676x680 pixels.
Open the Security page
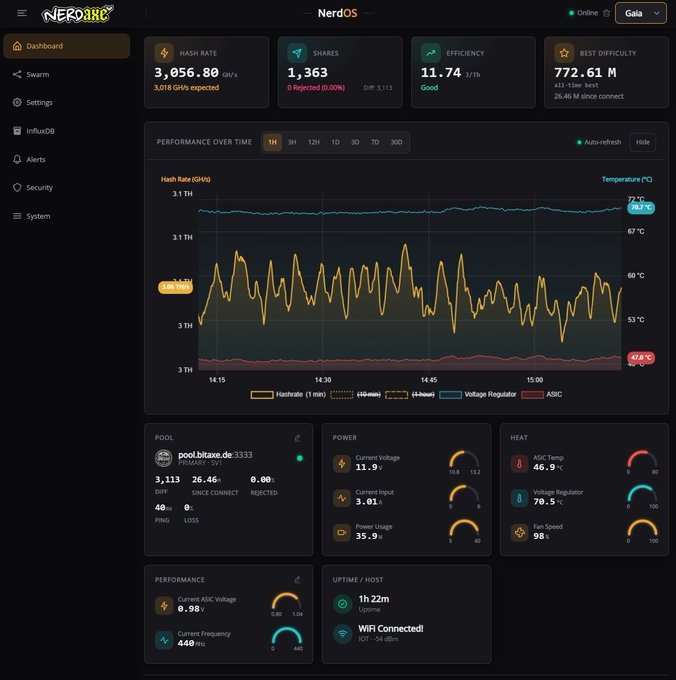tap(67, 188)
